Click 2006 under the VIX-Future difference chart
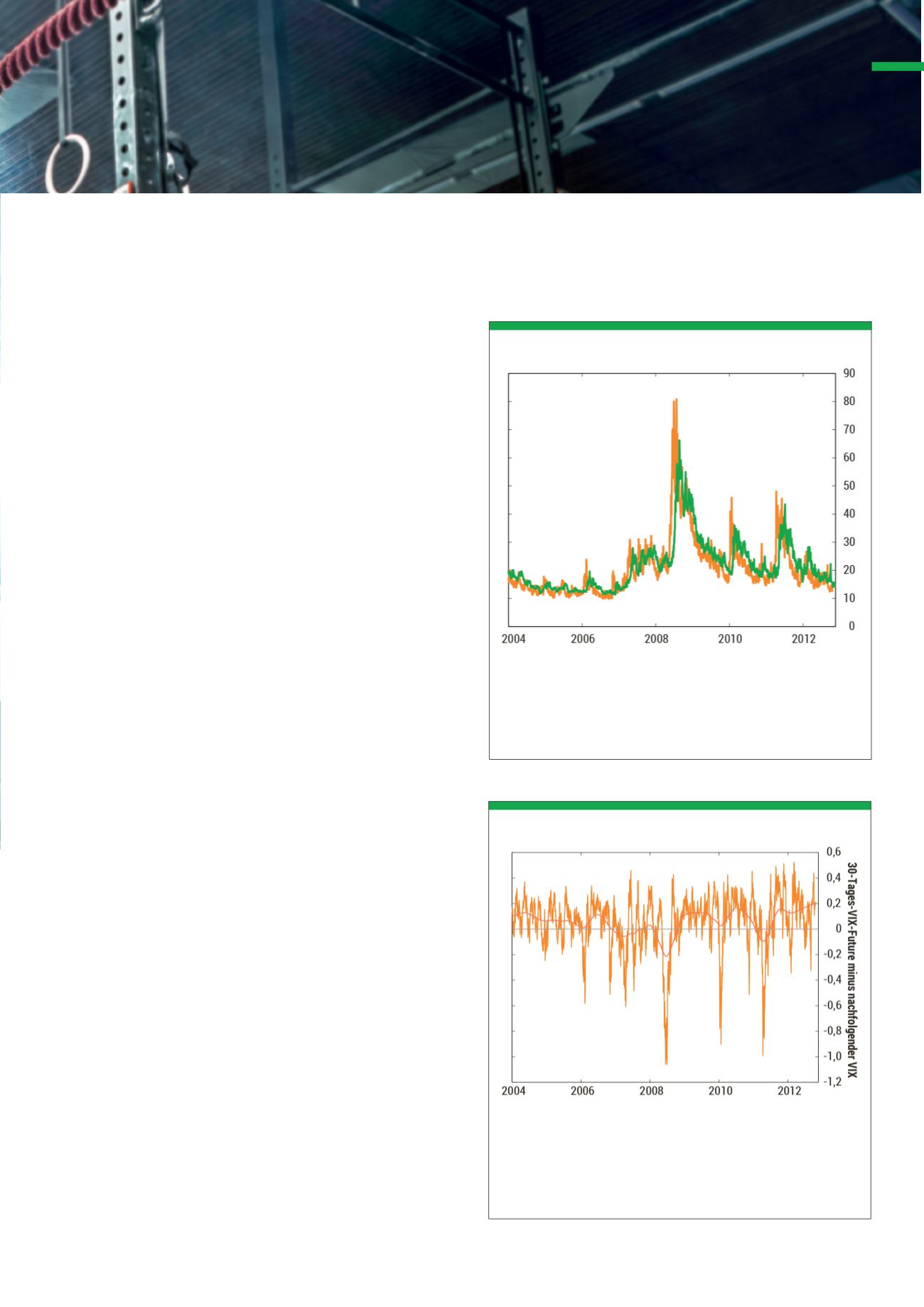The width and height of the screenshot is (924, 1307). (x=582, y=1091)
